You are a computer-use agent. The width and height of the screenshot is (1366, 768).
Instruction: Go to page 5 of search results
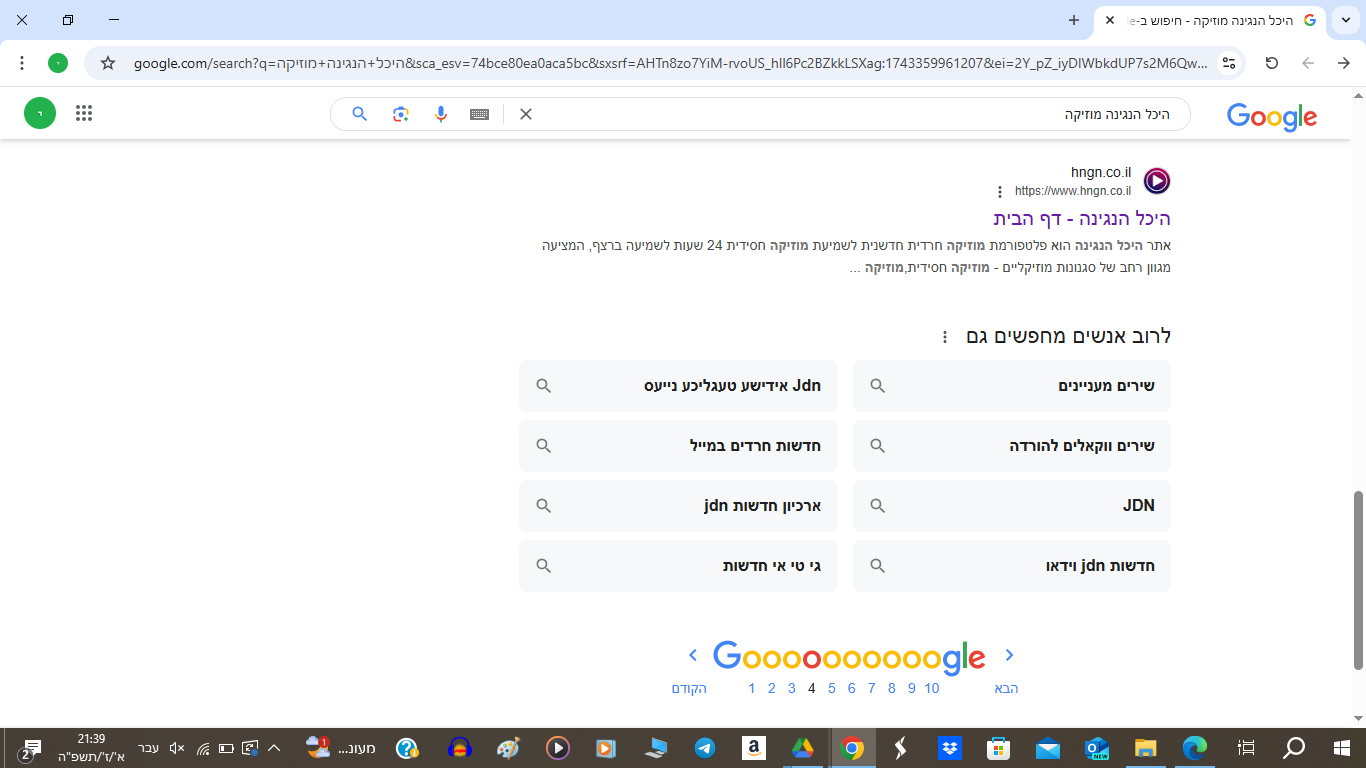coord(831,688)
